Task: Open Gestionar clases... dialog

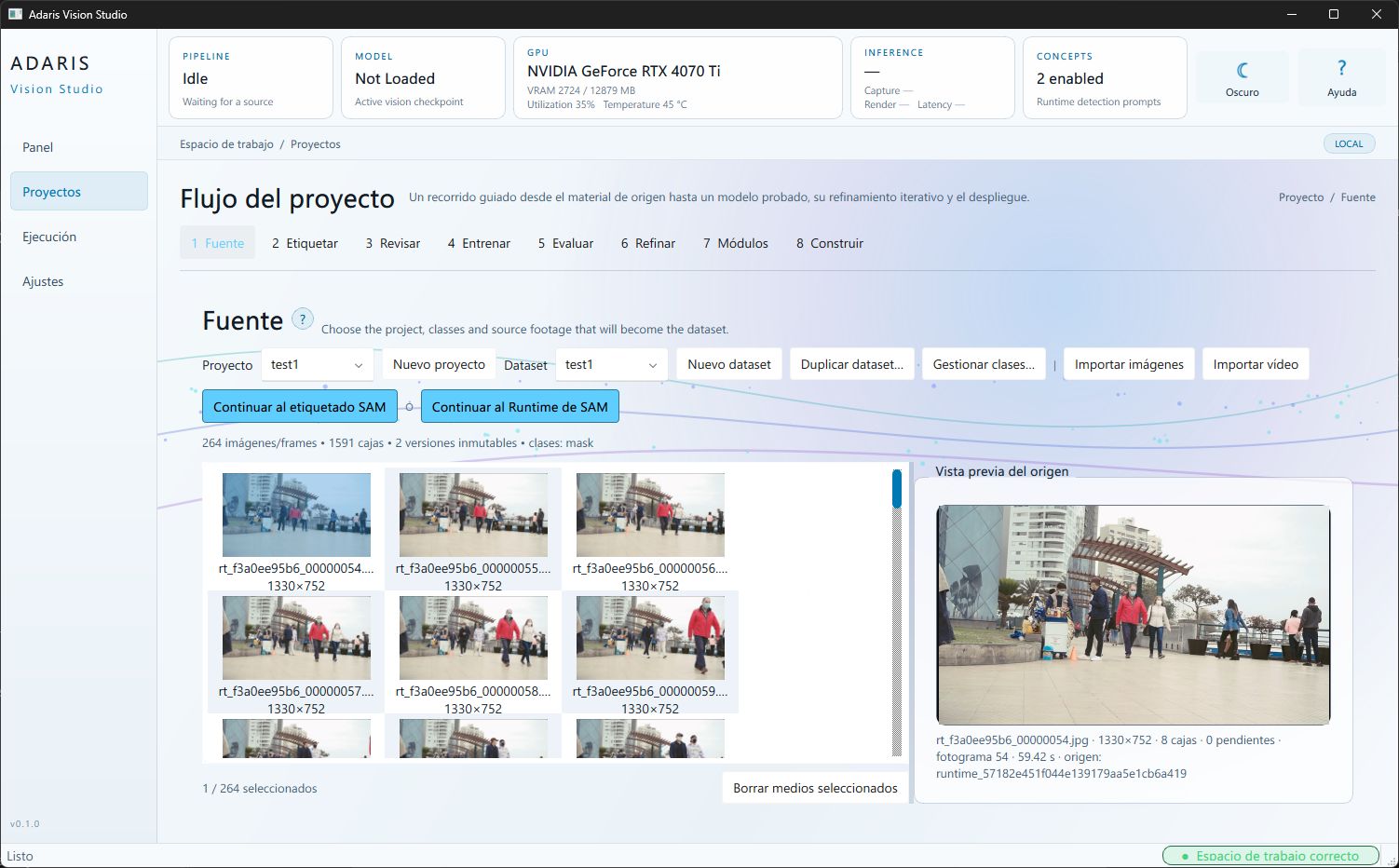Action: point(984,364)
